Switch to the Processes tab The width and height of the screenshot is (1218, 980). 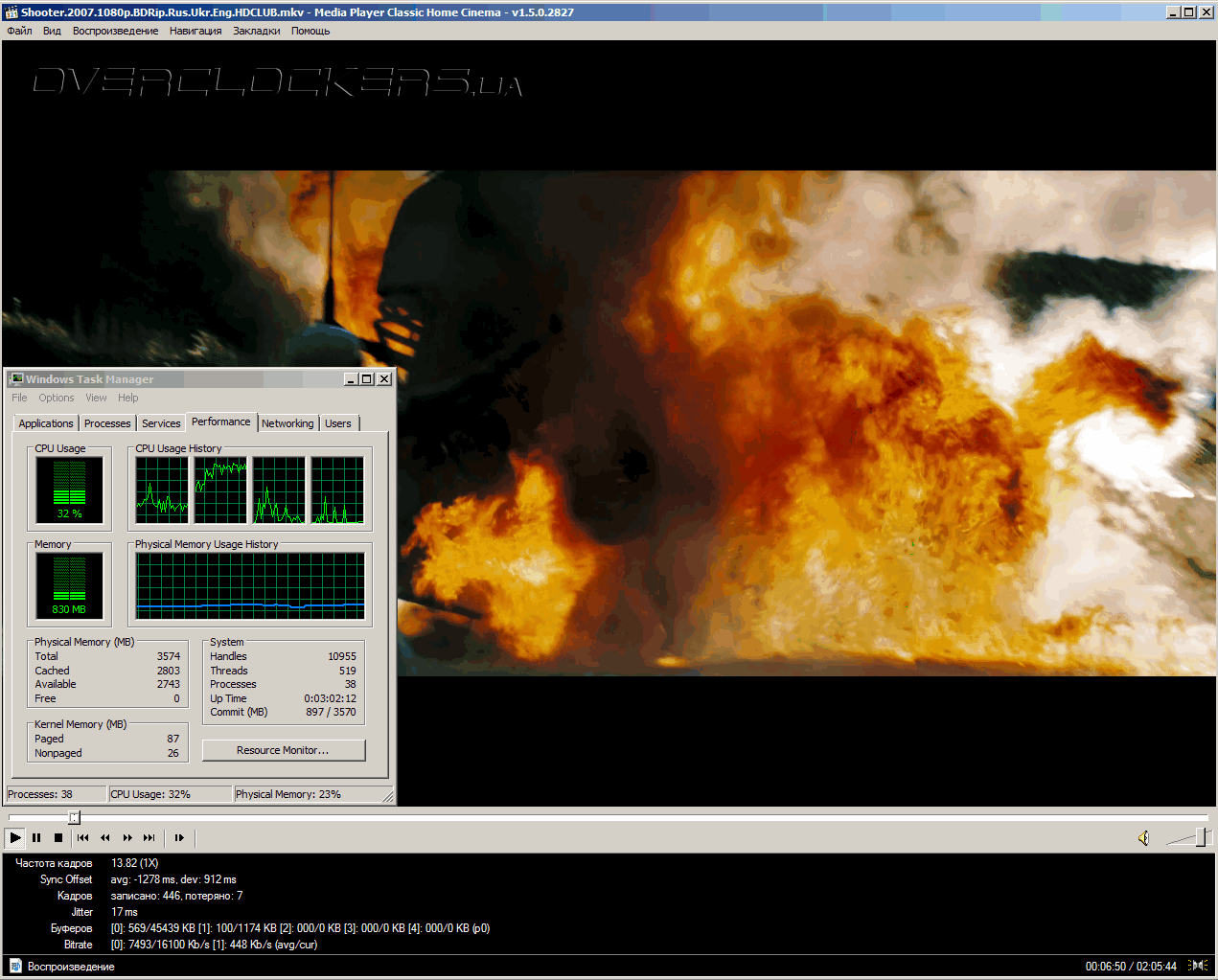[107, 423]
